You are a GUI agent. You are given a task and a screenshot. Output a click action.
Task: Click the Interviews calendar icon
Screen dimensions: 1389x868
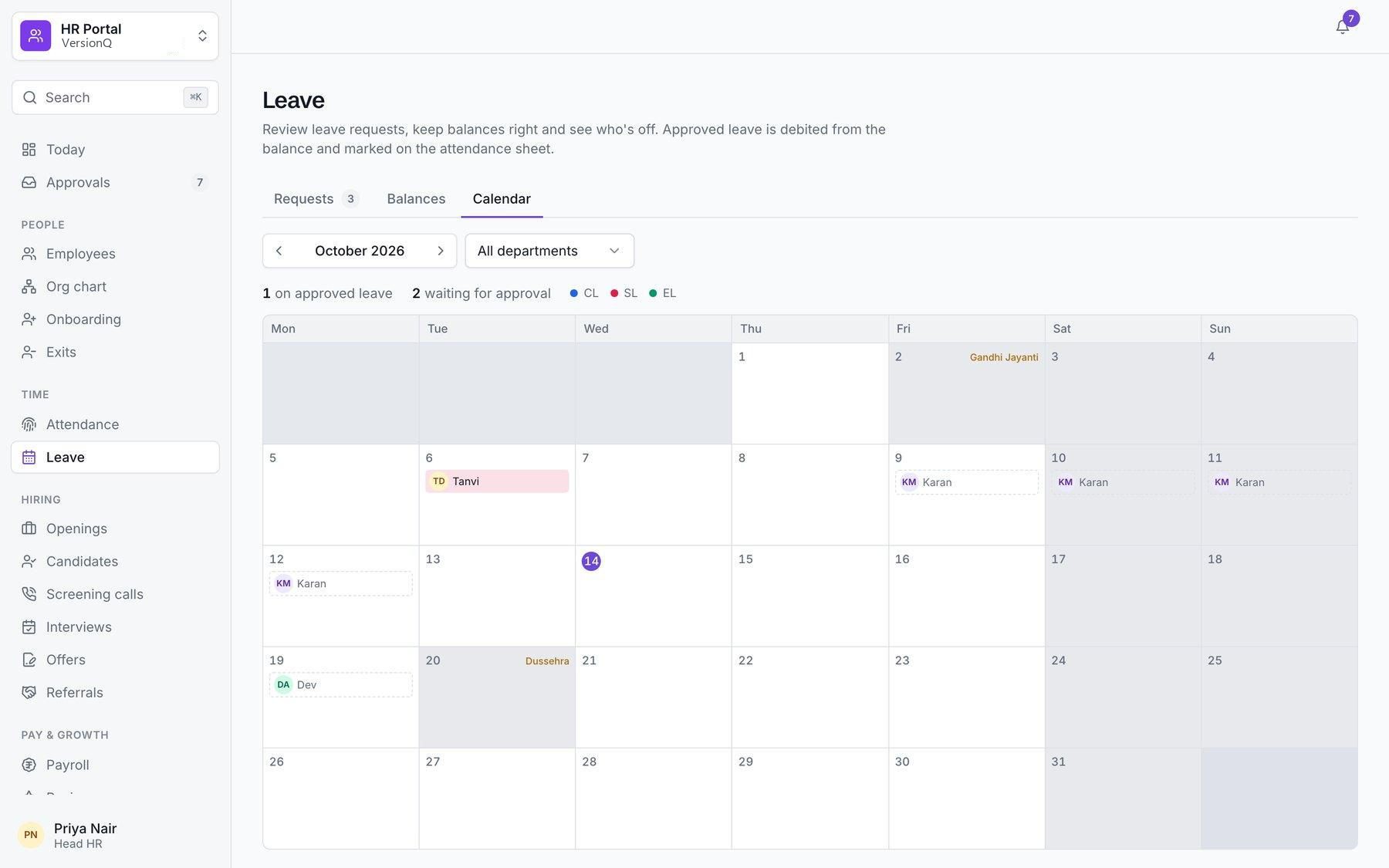(x=29, y=627)
